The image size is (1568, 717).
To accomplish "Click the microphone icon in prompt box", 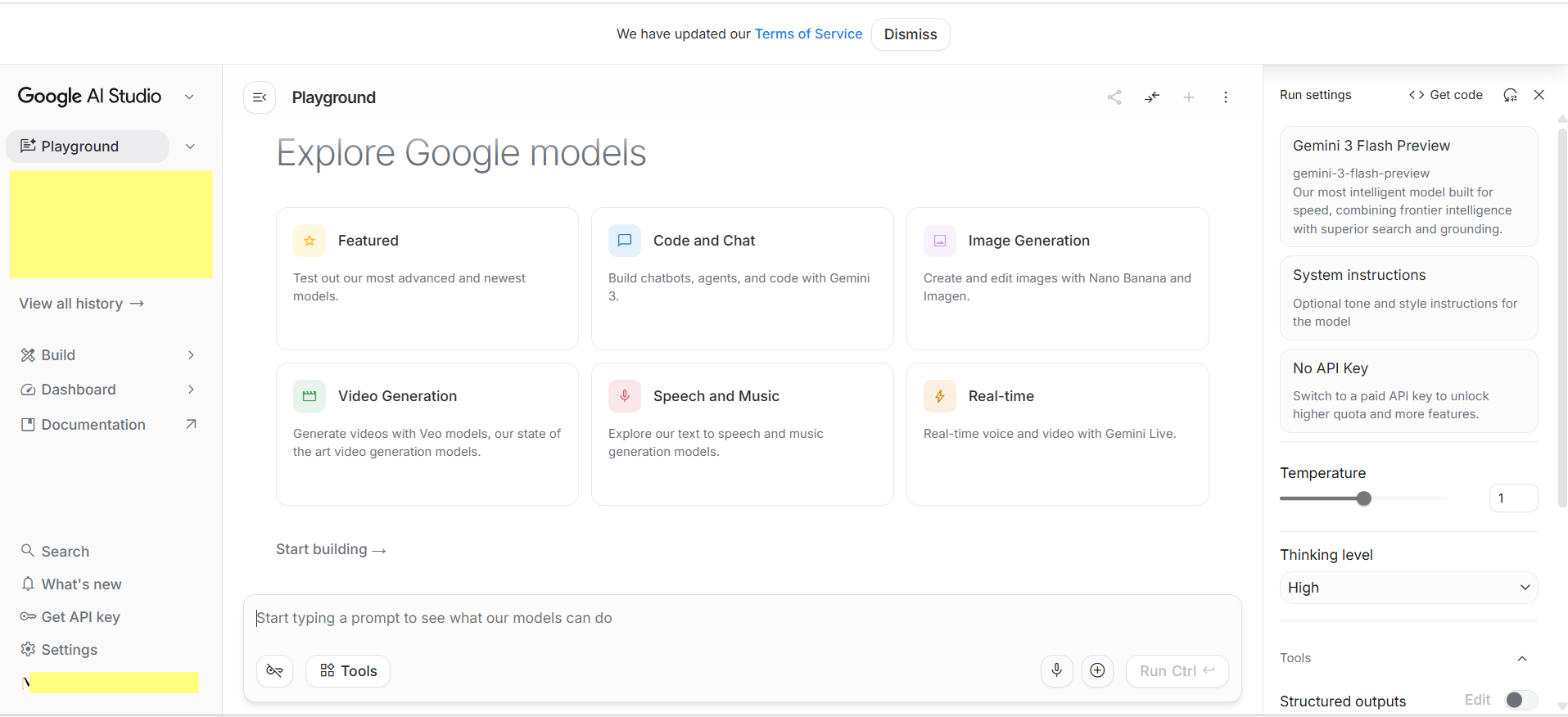I will coord(1056,670).
